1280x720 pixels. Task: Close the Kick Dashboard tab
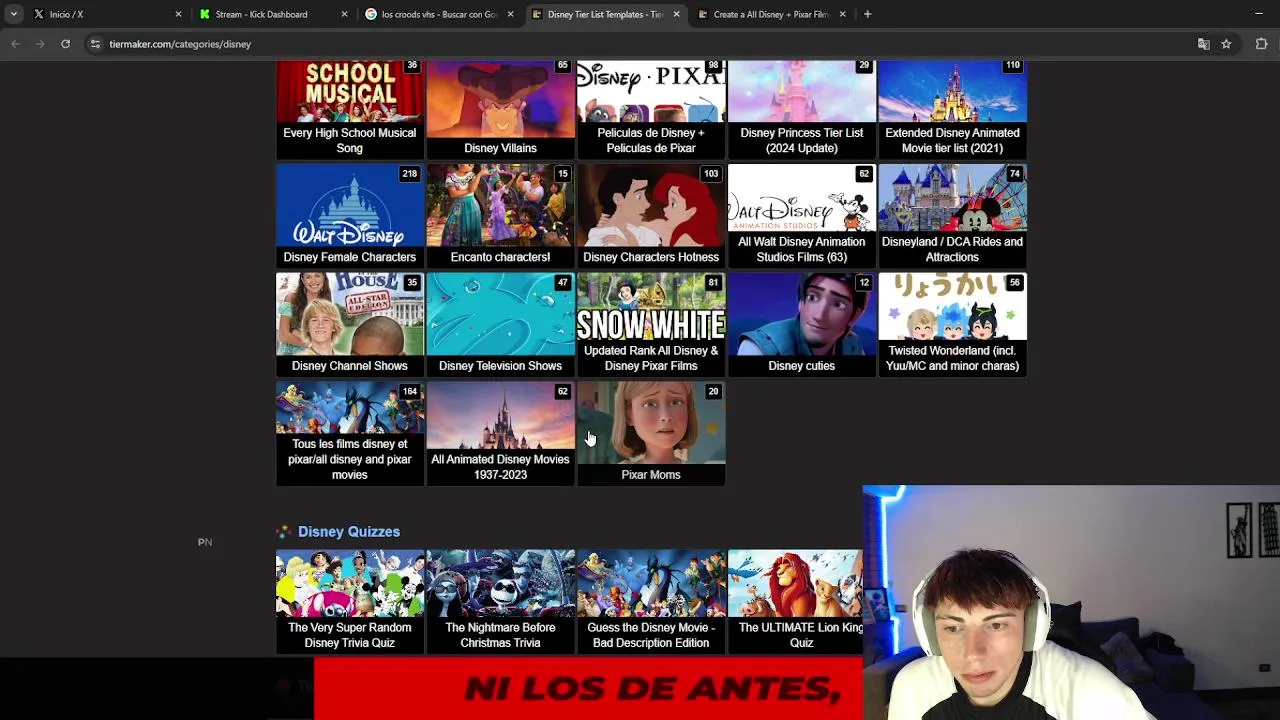pos(344,14)
